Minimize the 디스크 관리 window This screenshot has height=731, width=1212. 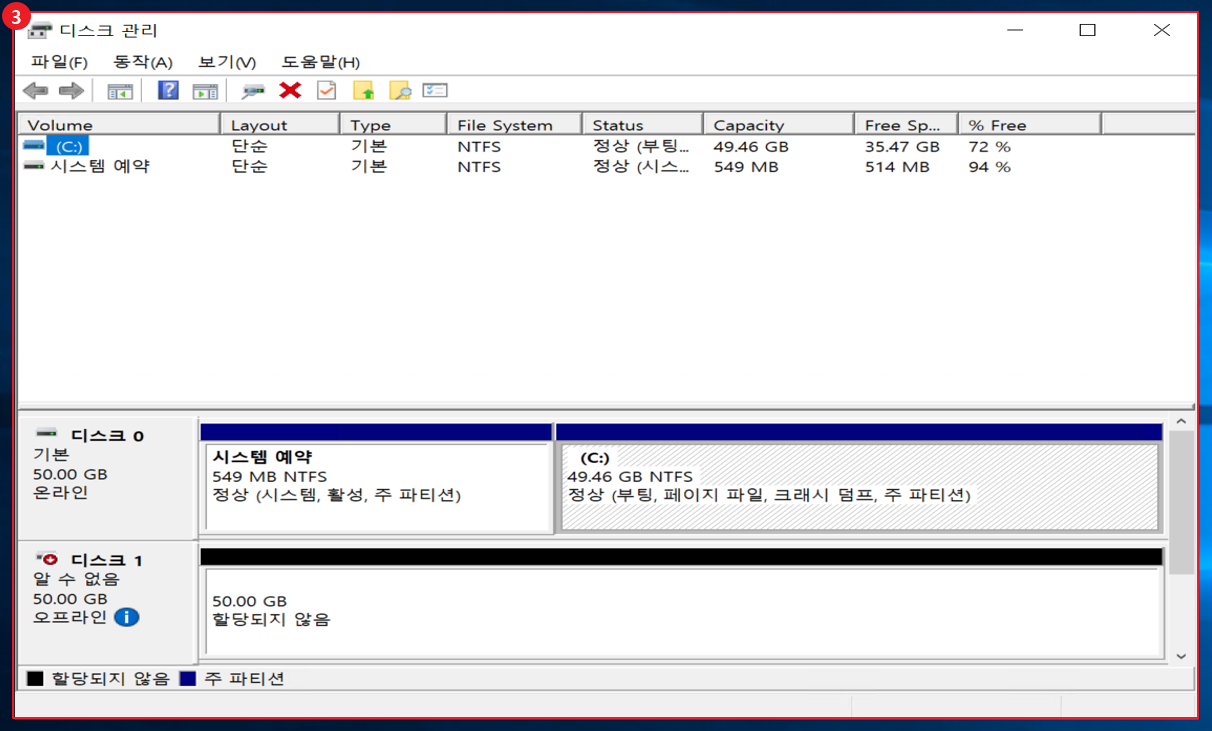coord(1015,30)
